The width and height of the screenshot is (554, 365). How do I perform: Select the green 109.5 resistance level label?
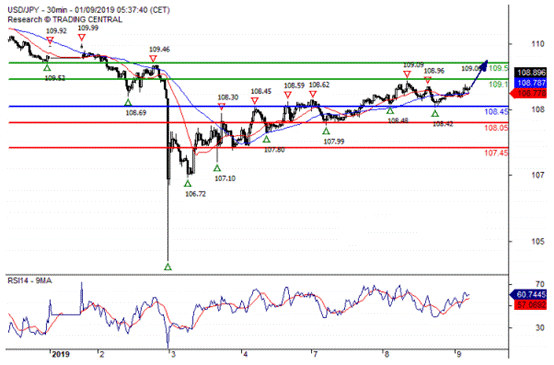(x=499, y=68)
